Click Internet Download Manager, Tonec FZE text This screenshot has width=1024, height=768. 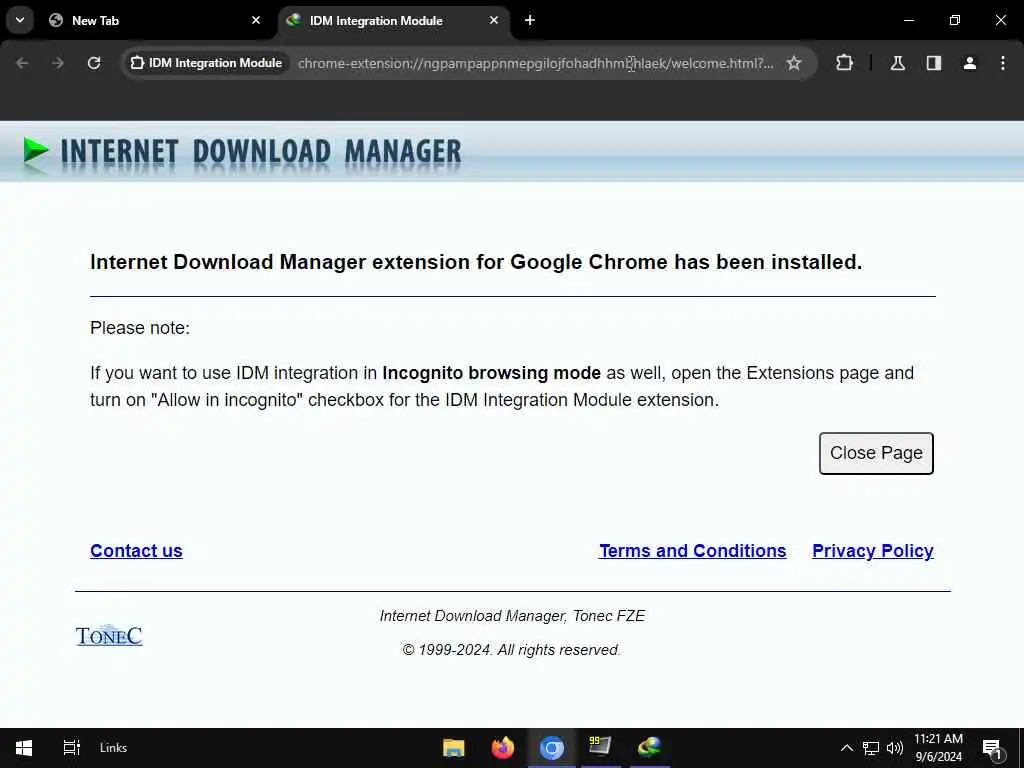512,616
